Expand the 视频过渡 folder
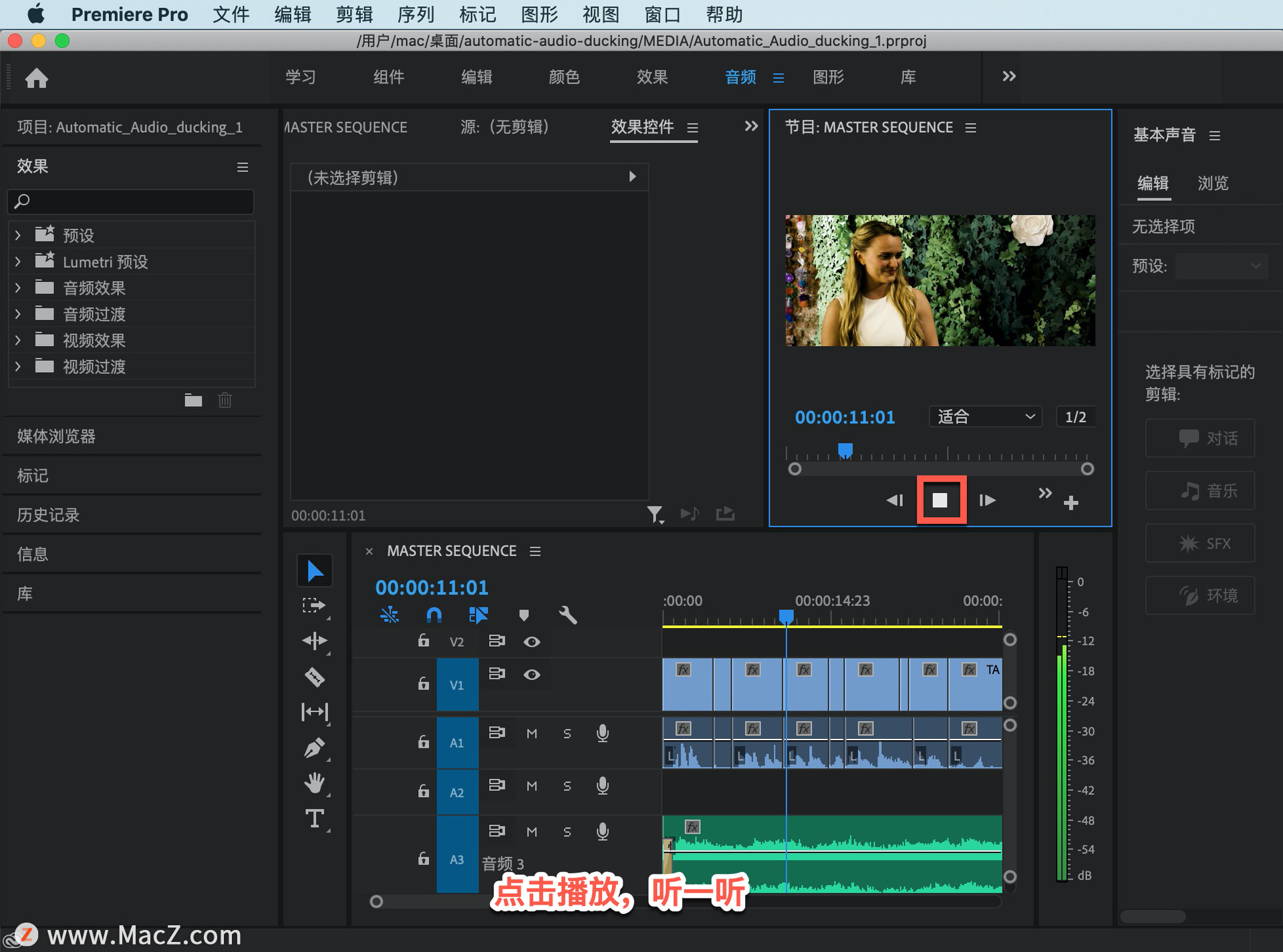This screenshot has width=1283, height=952. (18, 366)
